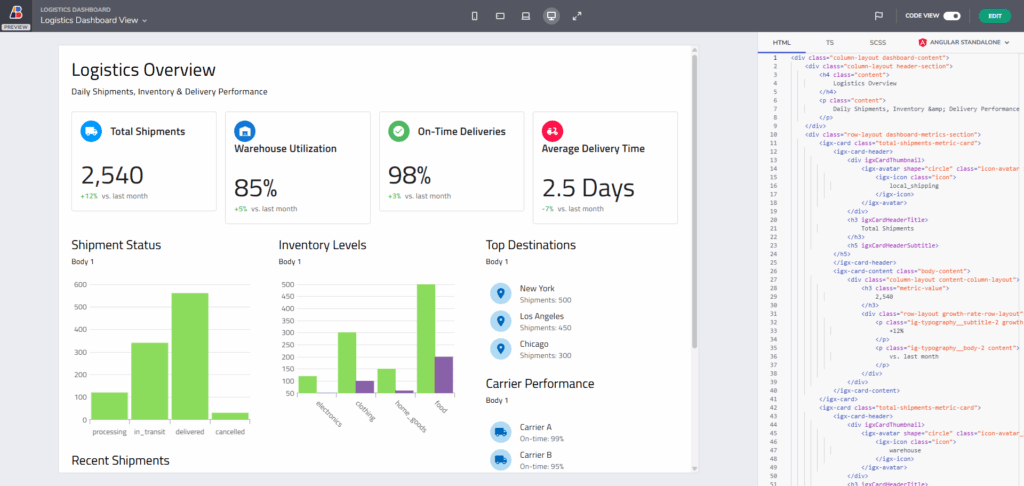Open the App Builder logo home
The height and width of the screenshot is (486, 1024).
(15, 12)
